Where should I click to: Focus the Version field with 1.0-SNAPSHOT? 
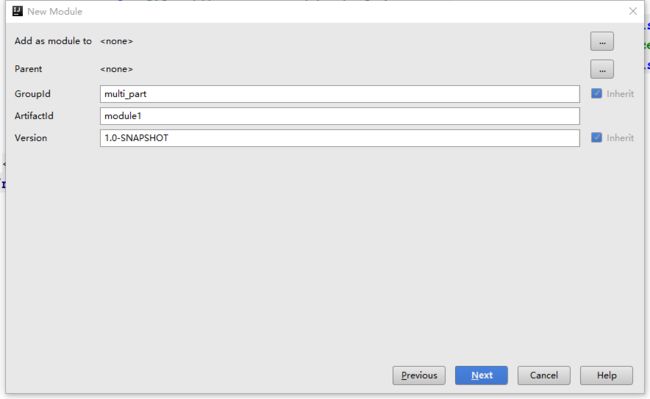click(340, 138)
